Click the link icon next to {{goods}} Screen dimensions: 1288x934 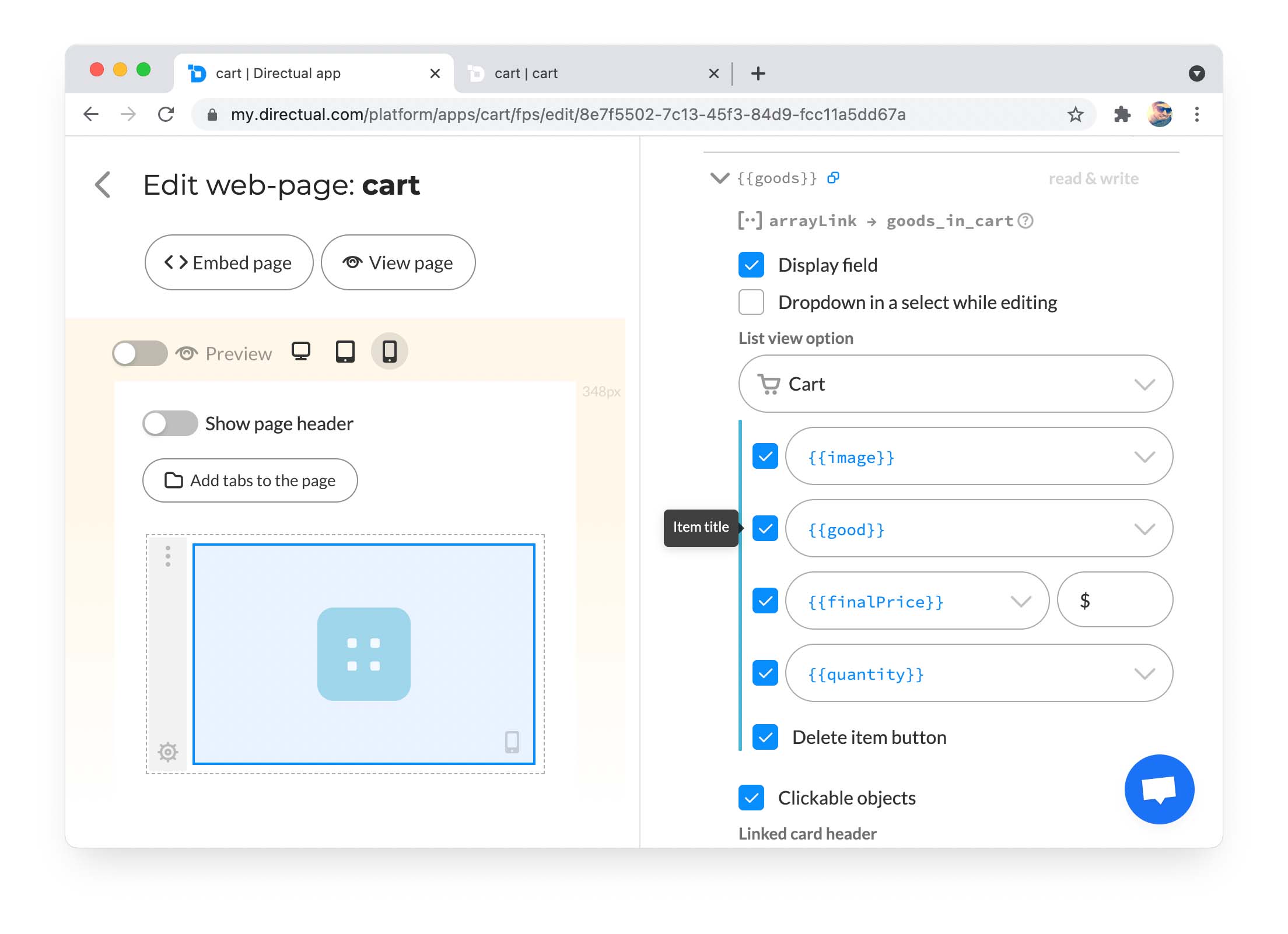834,178
